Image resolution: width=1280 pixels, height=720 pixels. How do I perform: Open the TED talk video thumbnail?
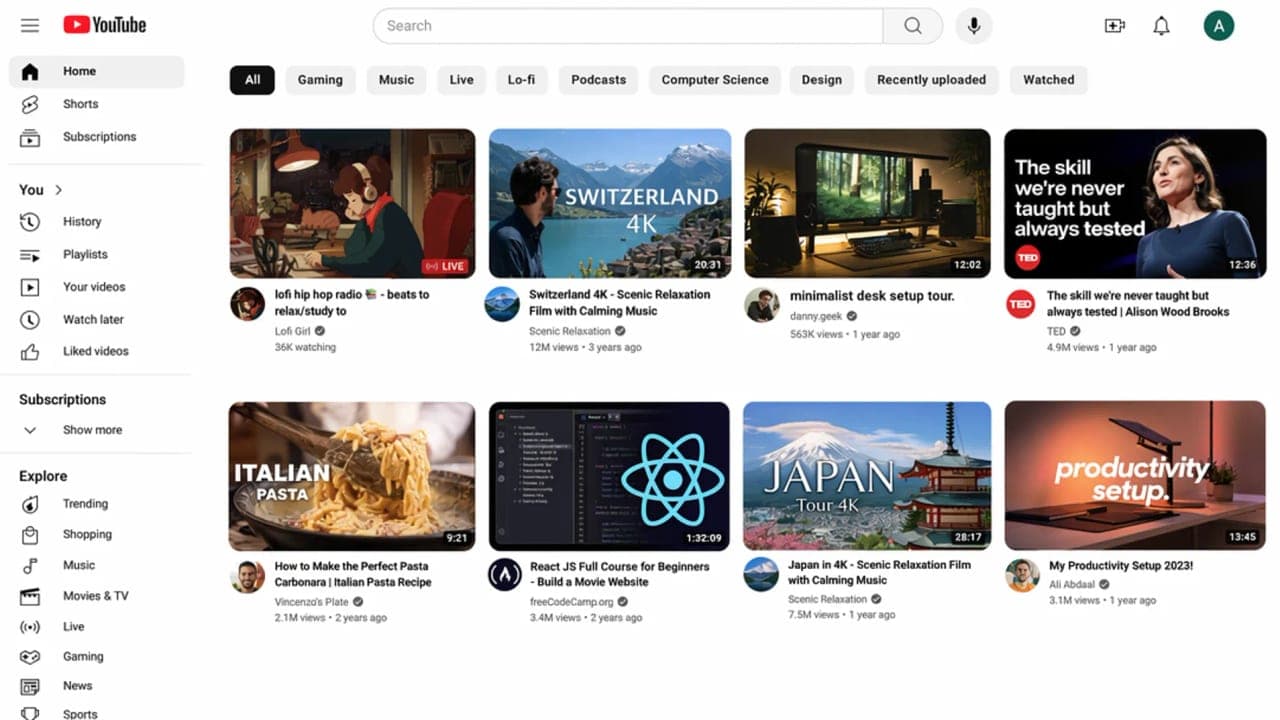click(1135, 203)
